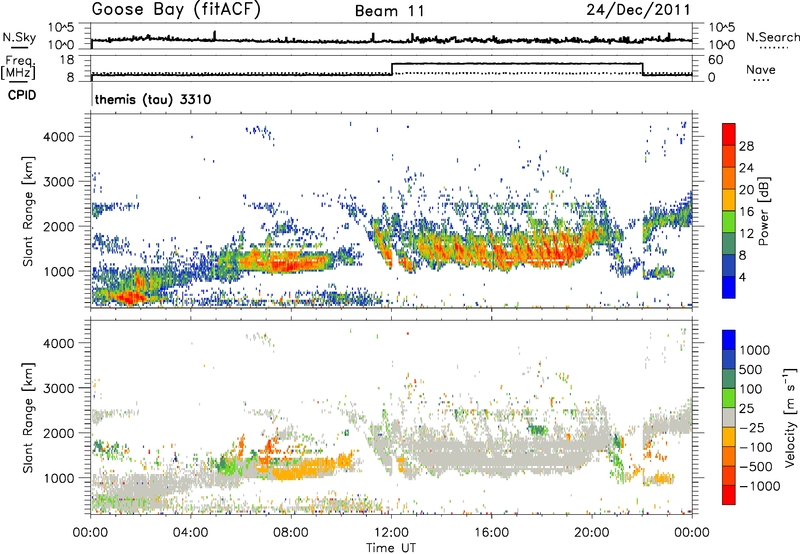Viewport: 800px width, 554px height.
Task: Click the "1000" tick label of velocity panel axis
Action: [58, 478]
